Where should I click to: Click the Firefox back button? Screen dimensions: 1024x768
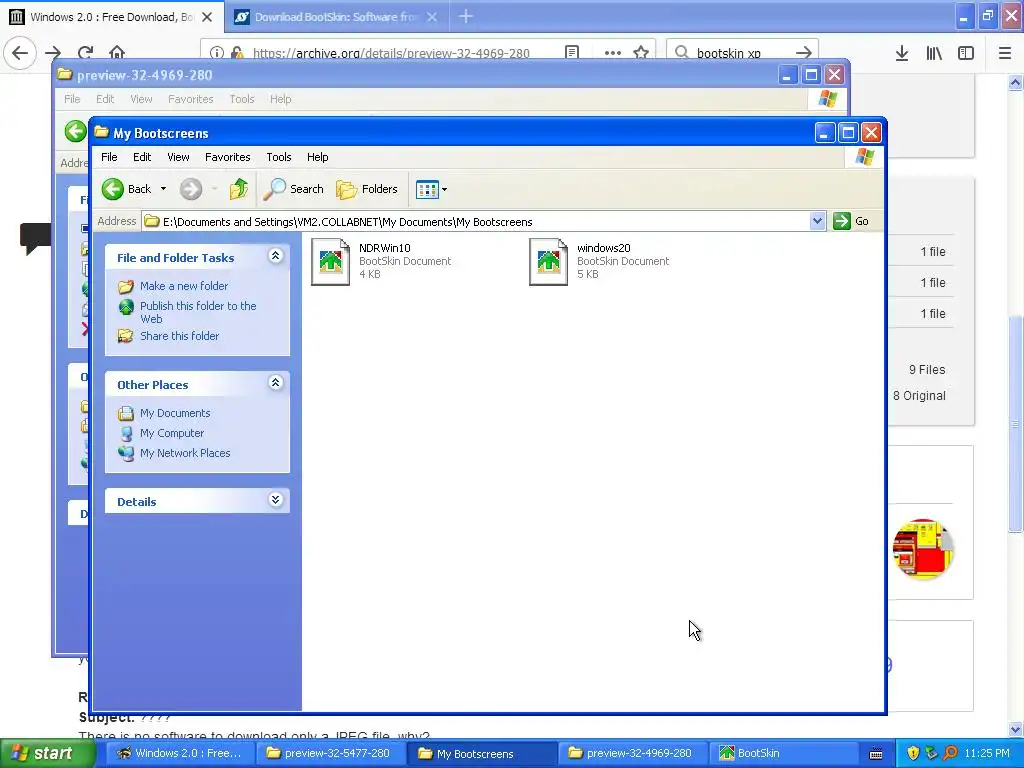[x=20, y=52]
